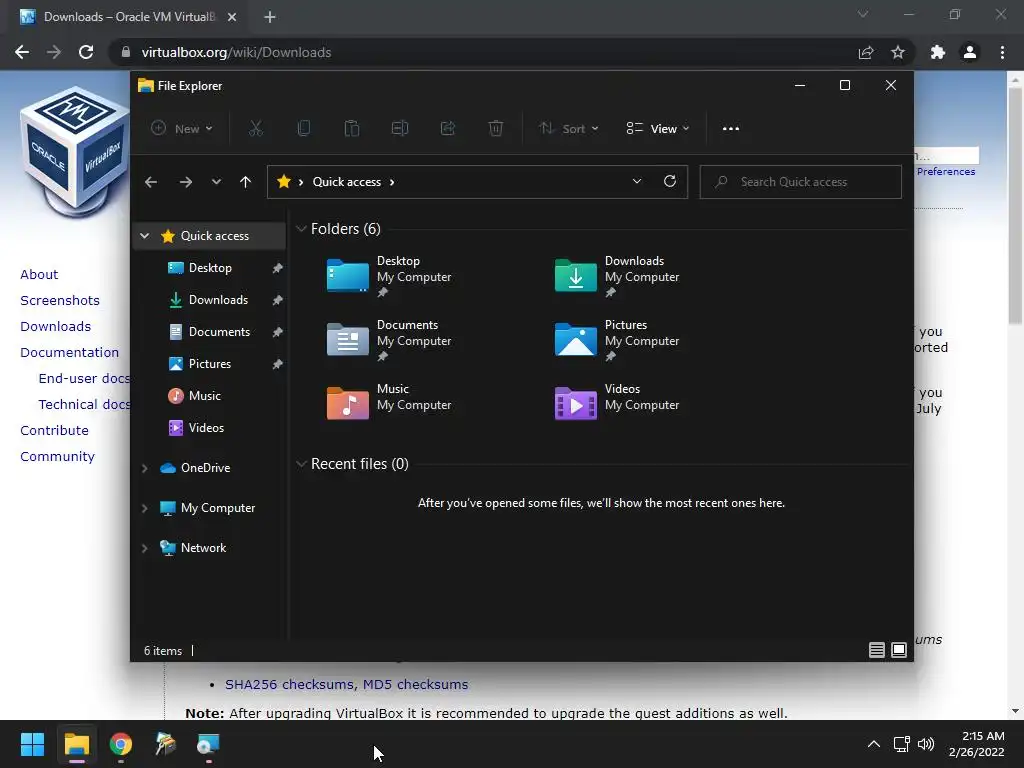Open the Pictures folder tile
This screenshot has width=1024, height=768.
(617, 340)
